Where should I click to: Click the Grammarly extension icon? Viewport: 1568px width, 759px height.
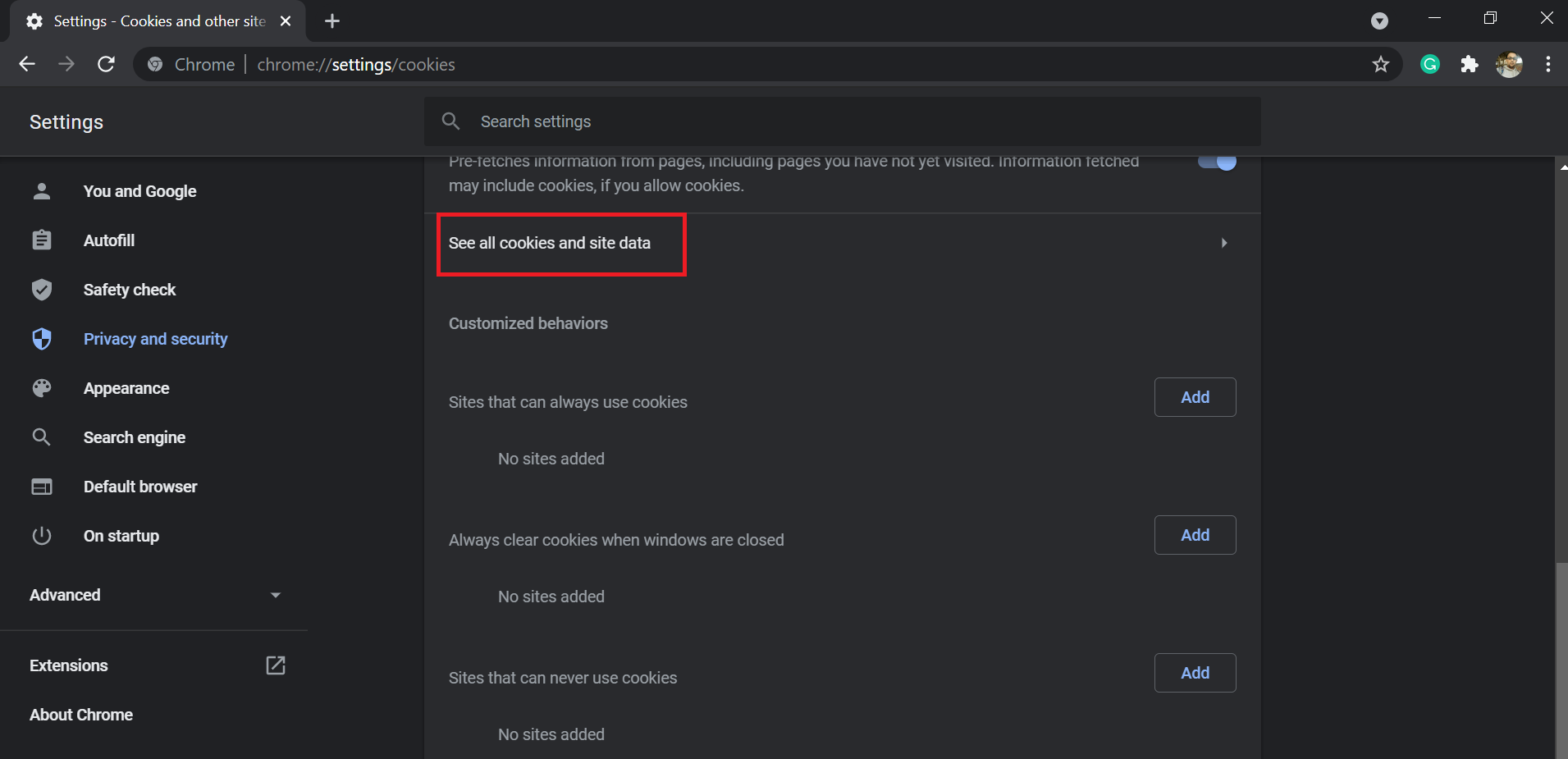pos(1430,64)
